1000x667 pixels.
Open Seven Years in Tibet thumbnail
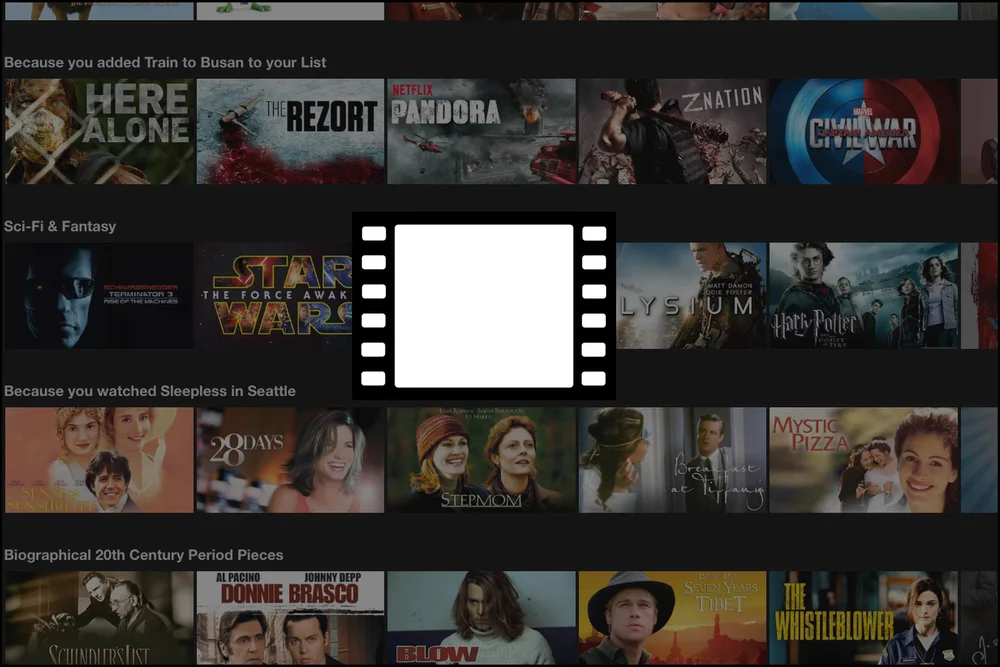pyautogui.click(x=672, y=618)
